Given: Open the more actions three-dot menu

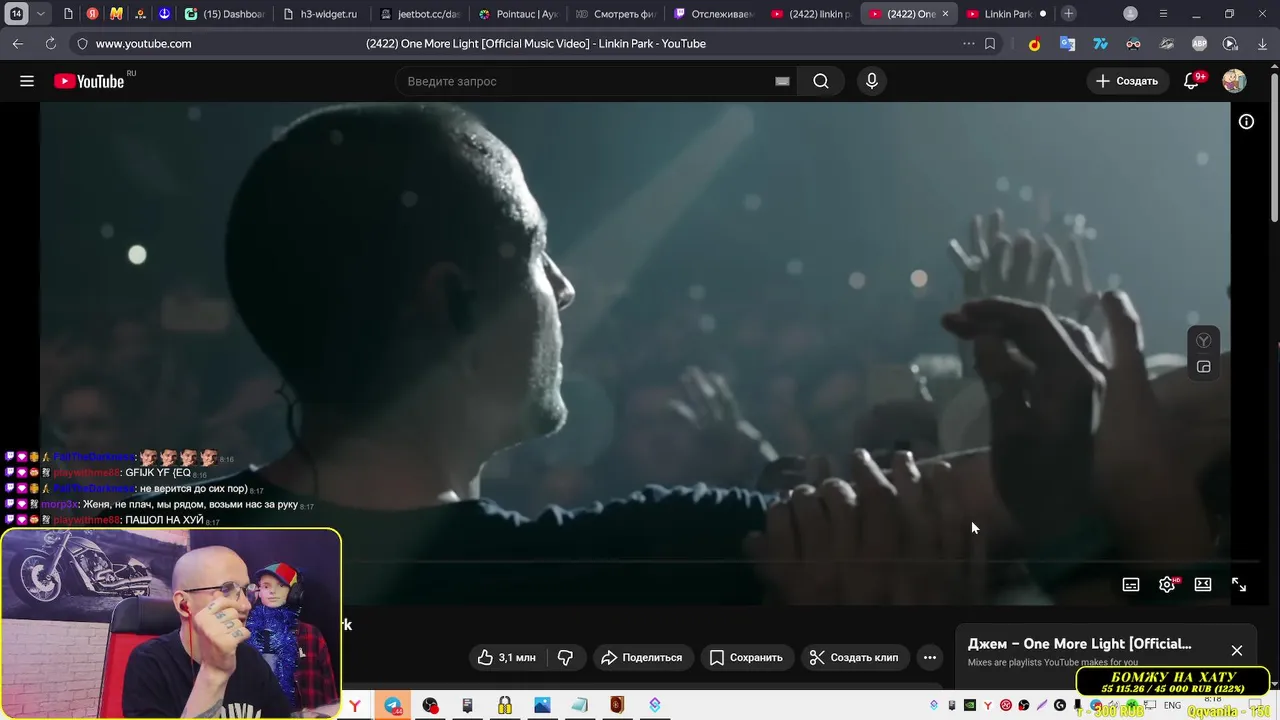Looking at the screenshot, I should point(930,657).
